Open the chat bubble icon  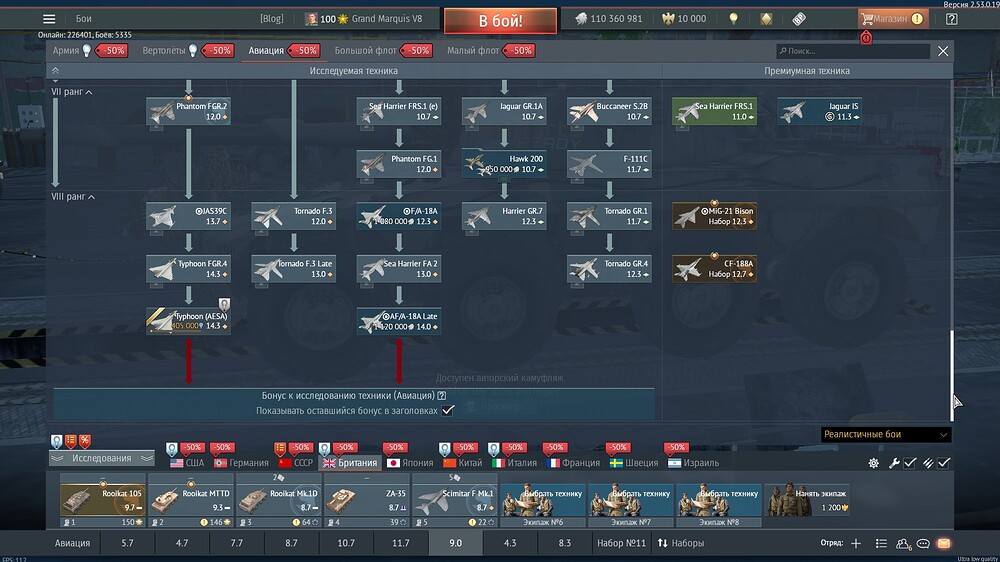[x=923, y=543]
